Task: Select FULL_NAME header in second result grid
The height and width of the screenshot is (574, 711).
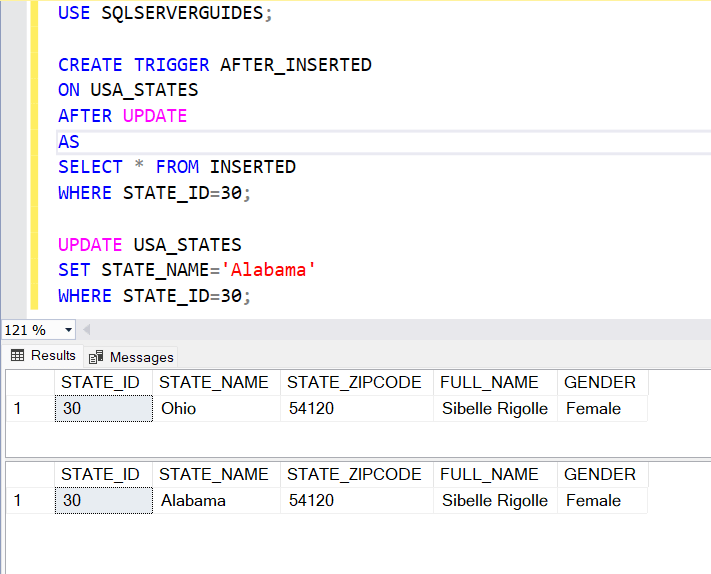Action: 495,474
